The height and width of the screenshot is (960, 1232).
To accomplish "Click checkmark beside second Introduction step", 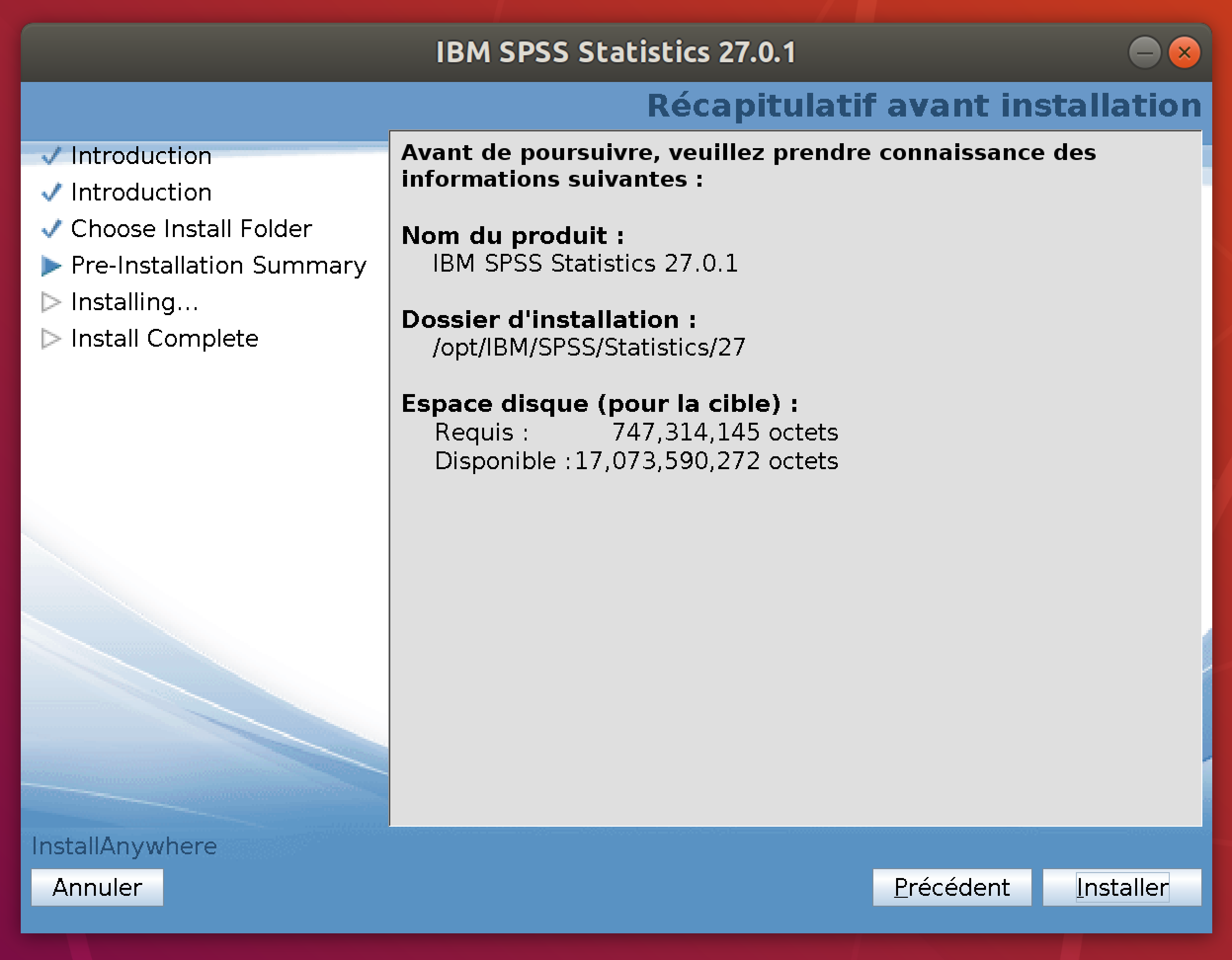I will 51,192.
